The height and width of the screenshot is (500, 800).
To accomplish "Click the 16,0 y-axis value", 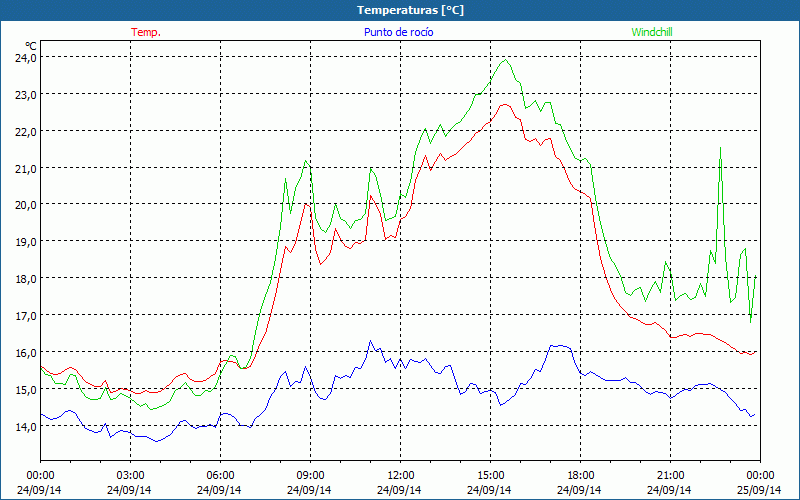I will pos(26,353).
